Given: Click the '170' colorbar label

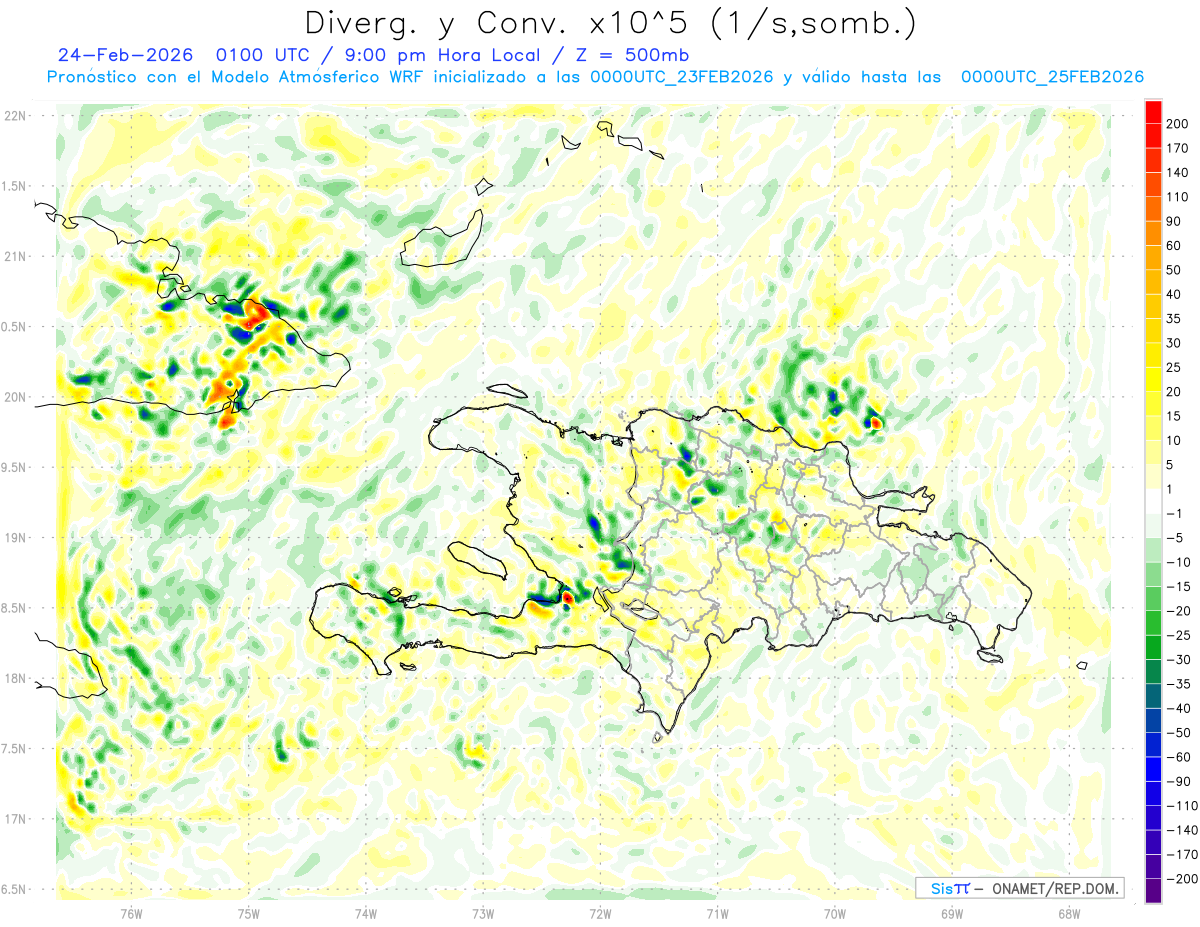Looking at the screenshot, I should coord(1177,148).
